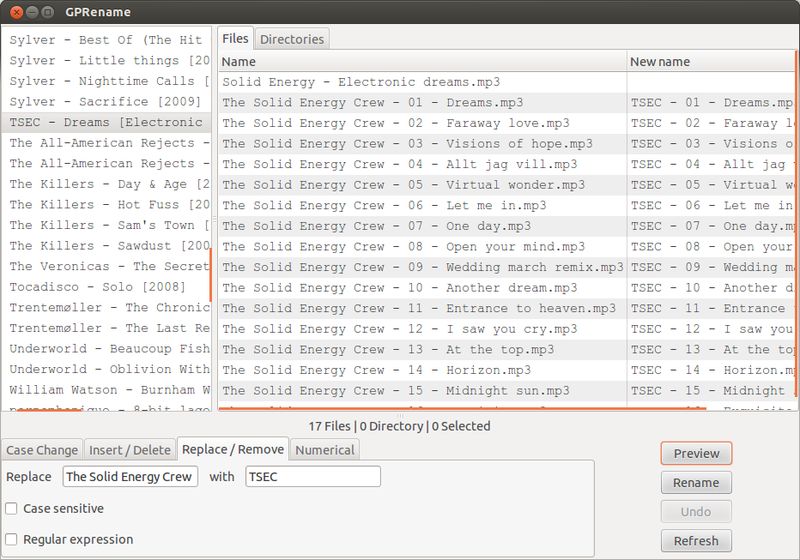The image size is (800, 560).
Task: Click the Refresh button
Action: [696, 541]
